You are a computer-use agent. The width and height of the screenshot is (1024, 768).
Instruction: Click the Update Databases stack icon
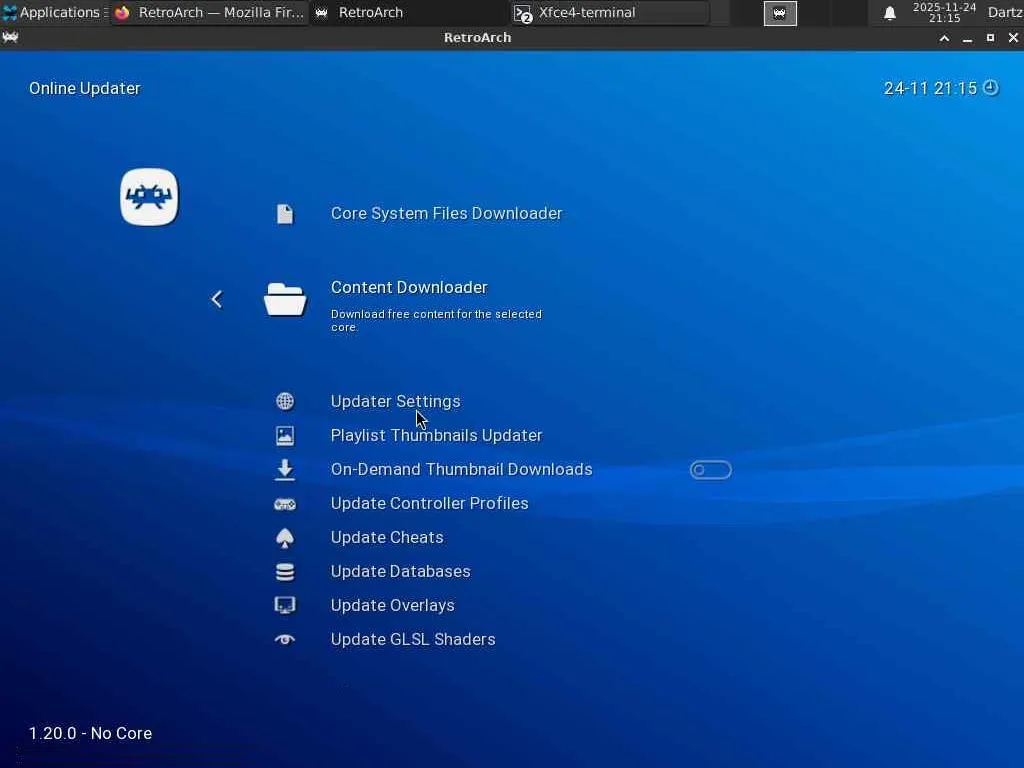pos(285,572)
